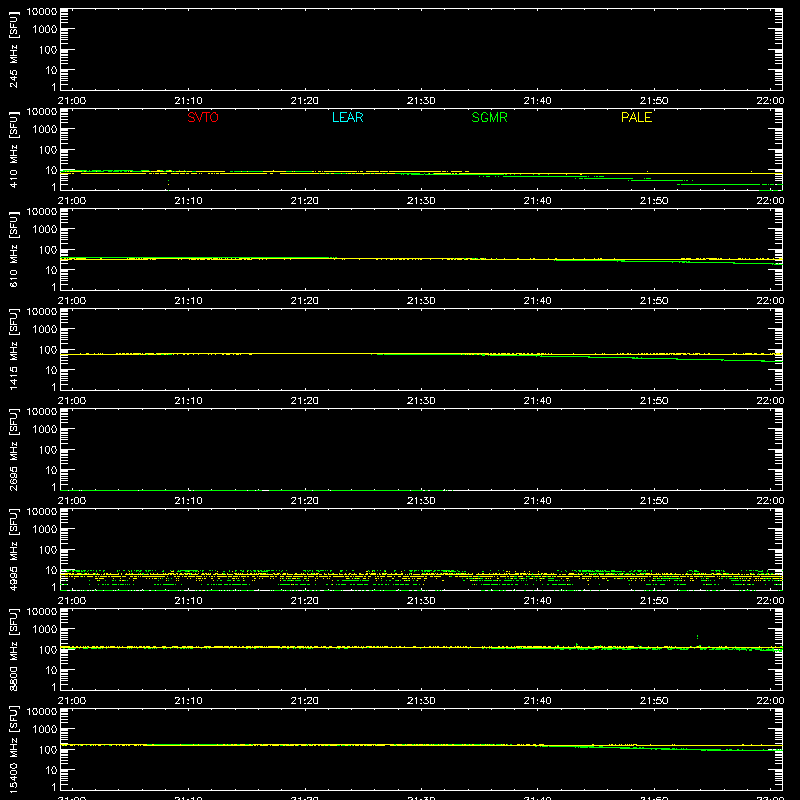Click 21:00 time label under 8800 MHz plot

point(72,701)
